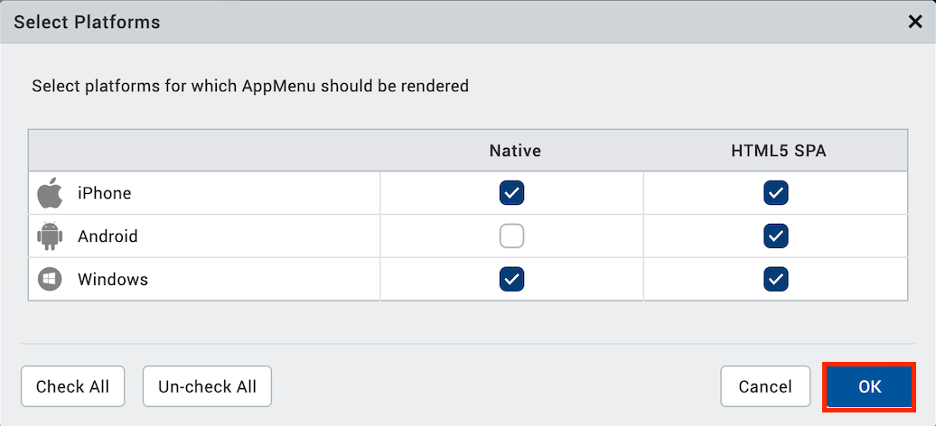Uncheck Android HTML5 SPA checkbox
This screenshot has width=936, height=426.
775,237
